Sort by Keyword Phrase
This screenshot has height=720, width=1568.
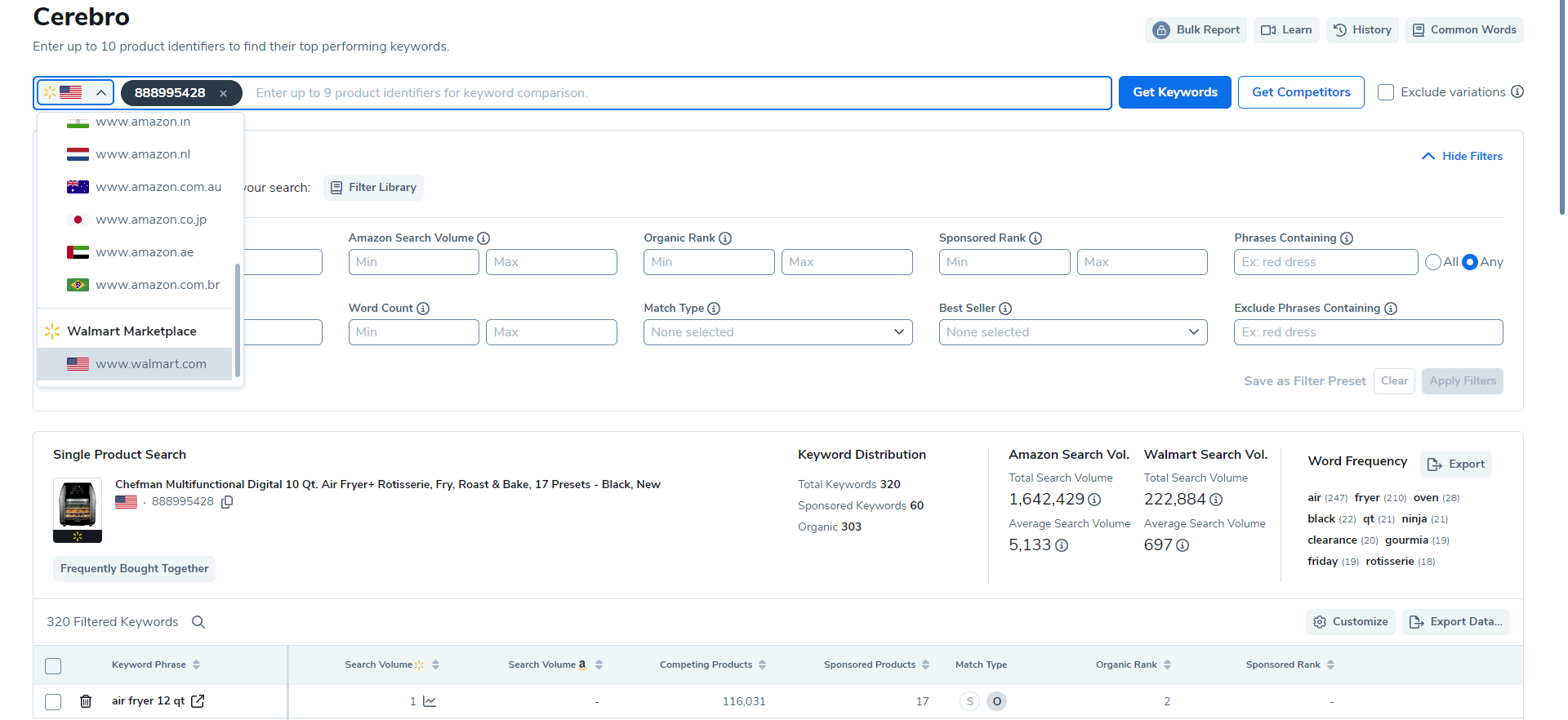tap(197, 665)
